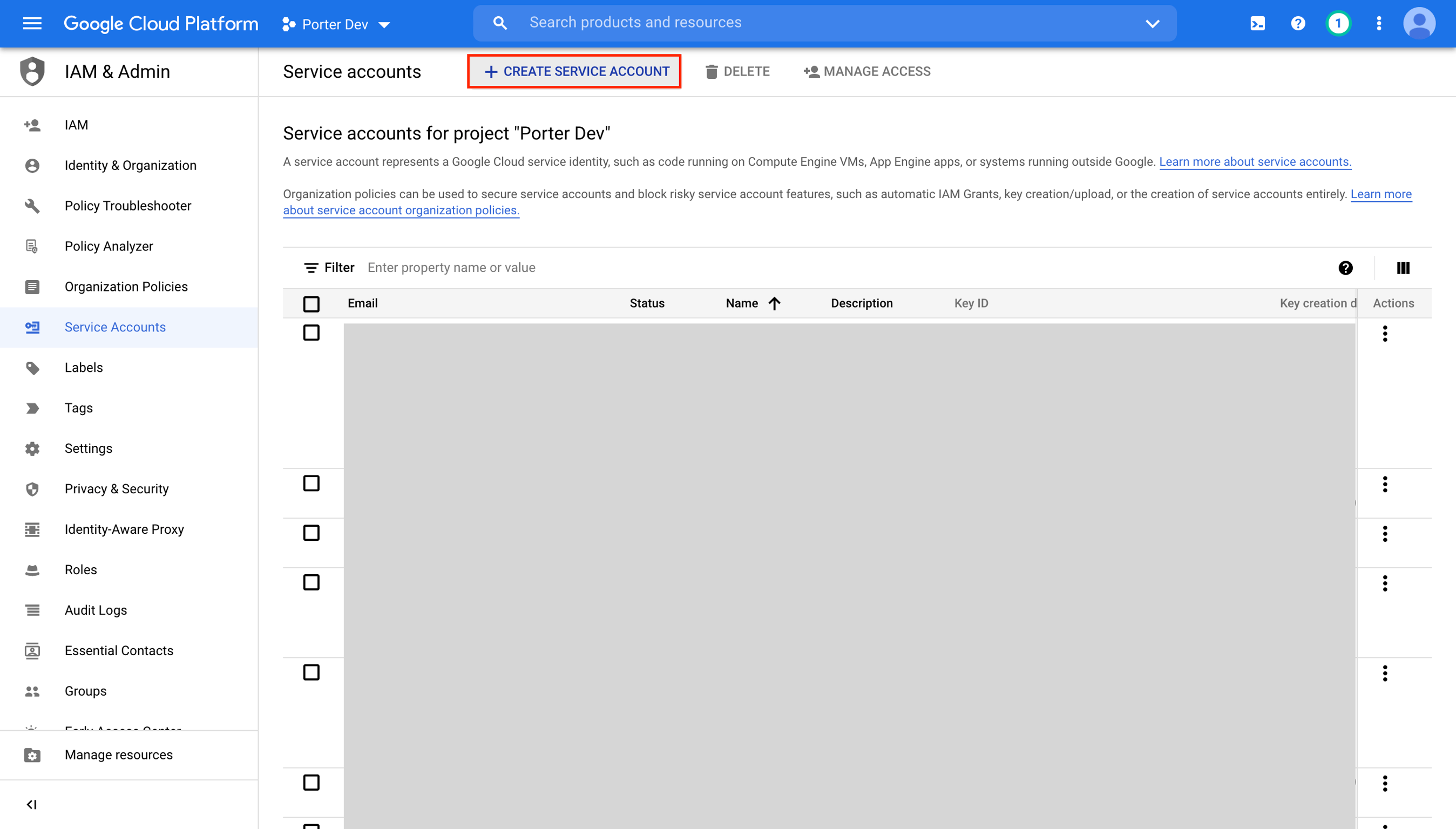Click the second row actions kebab menu
1456x829 pixels.
pos(1385,484)
